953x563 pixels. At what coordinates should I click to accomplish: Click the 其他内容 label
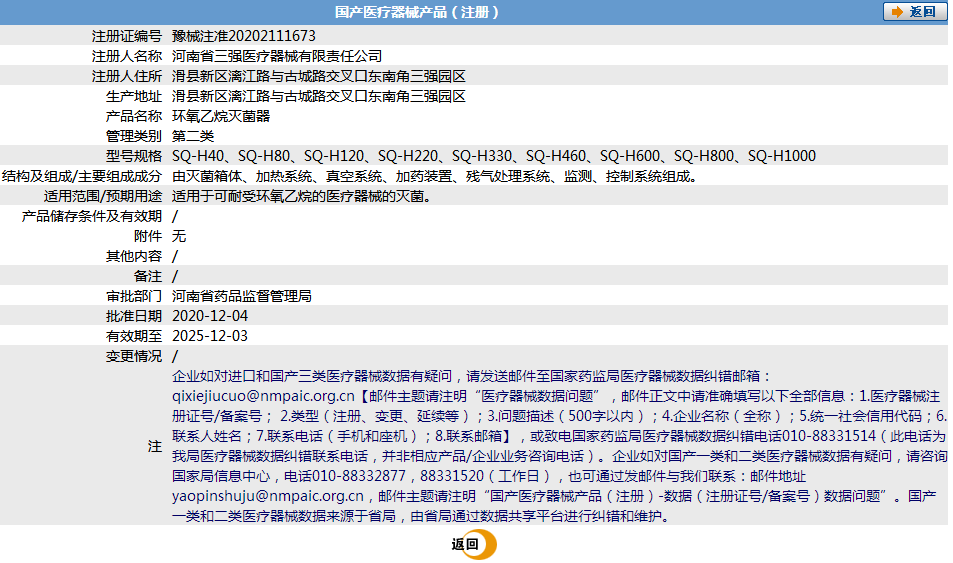pyautogui.click(x=134, y=256)
